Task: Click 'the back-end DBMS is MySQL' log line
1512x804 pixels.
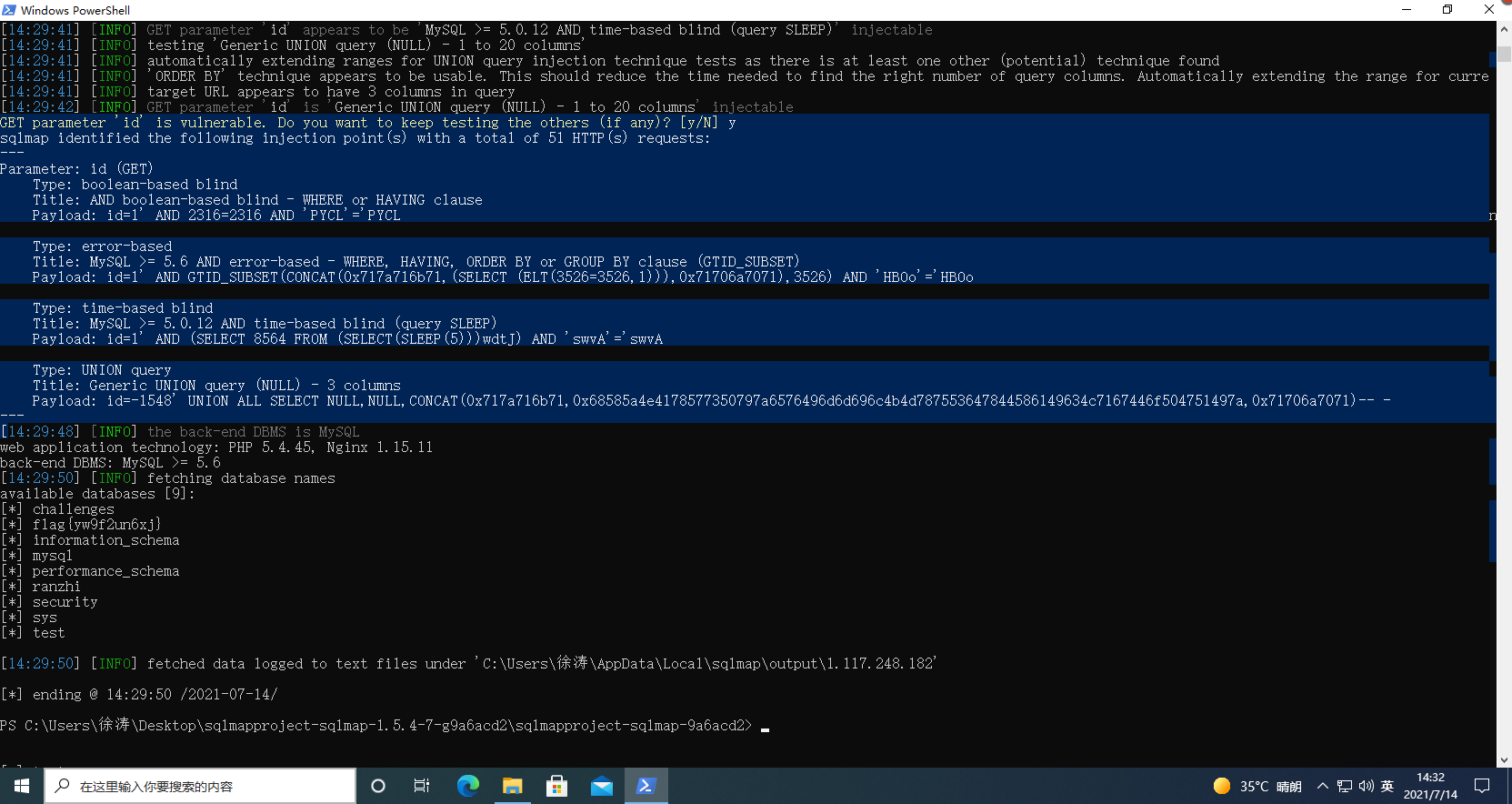Action: click(180, 432)
